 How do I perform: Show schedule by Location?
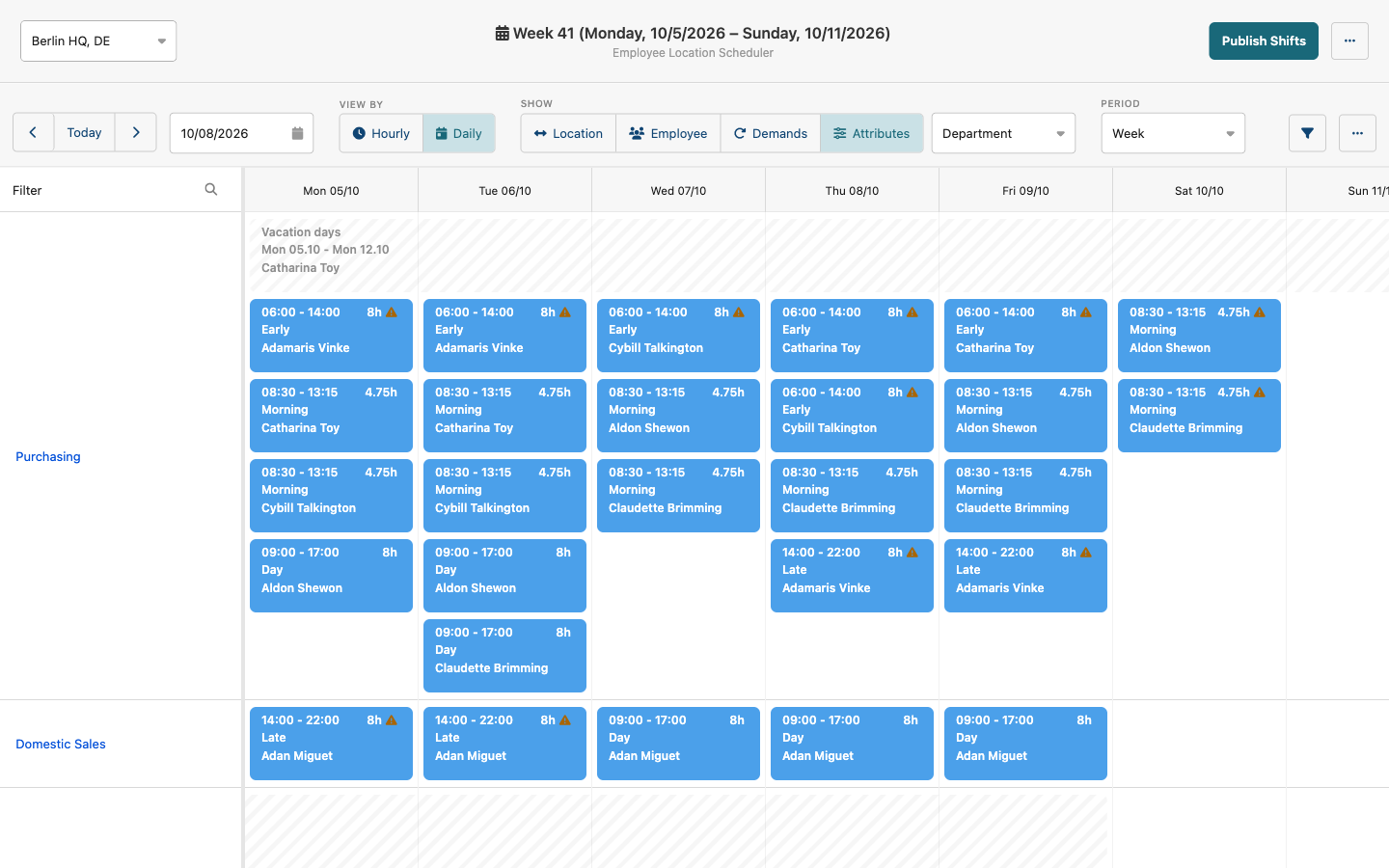click(569, 133)
